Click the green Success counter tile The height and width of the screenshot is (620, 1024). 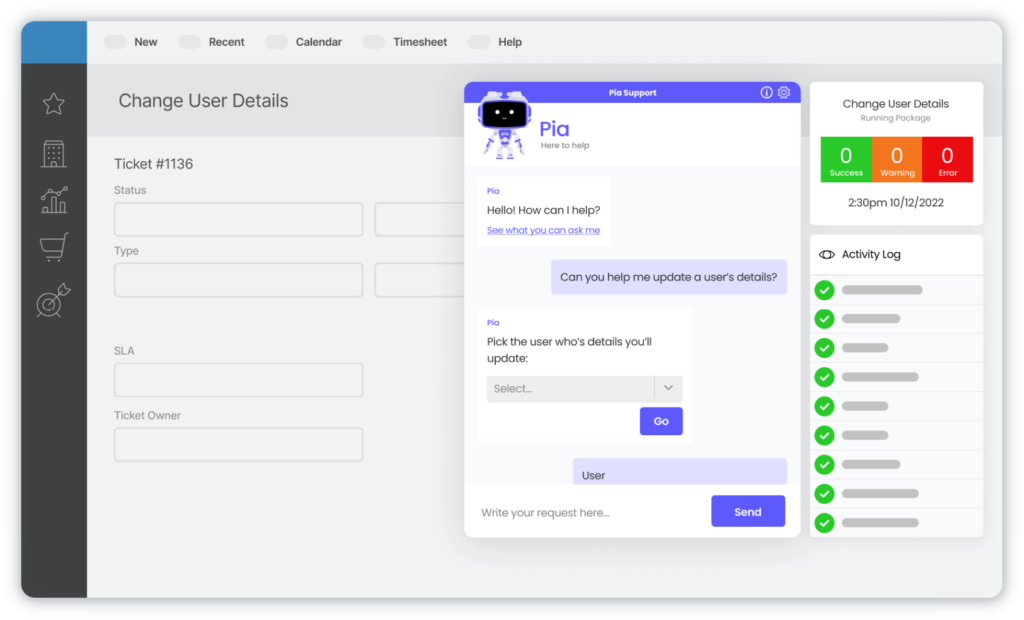pyautogui.click(x=846, y=159)
